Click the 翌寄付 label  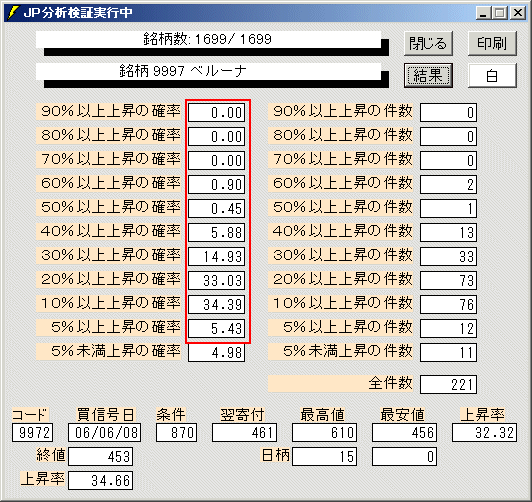[x=242, y=414]
